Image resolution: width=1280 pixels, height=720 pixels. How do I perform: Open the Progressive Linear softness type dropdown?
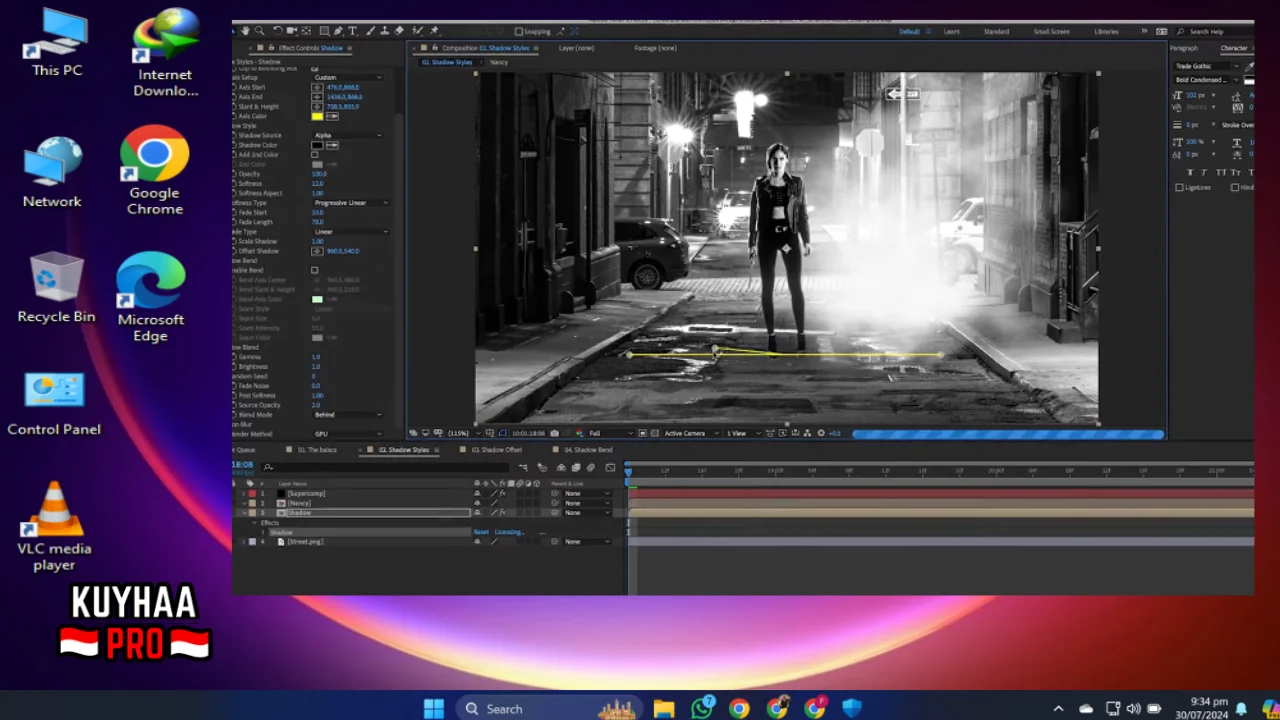coord(350,203)
